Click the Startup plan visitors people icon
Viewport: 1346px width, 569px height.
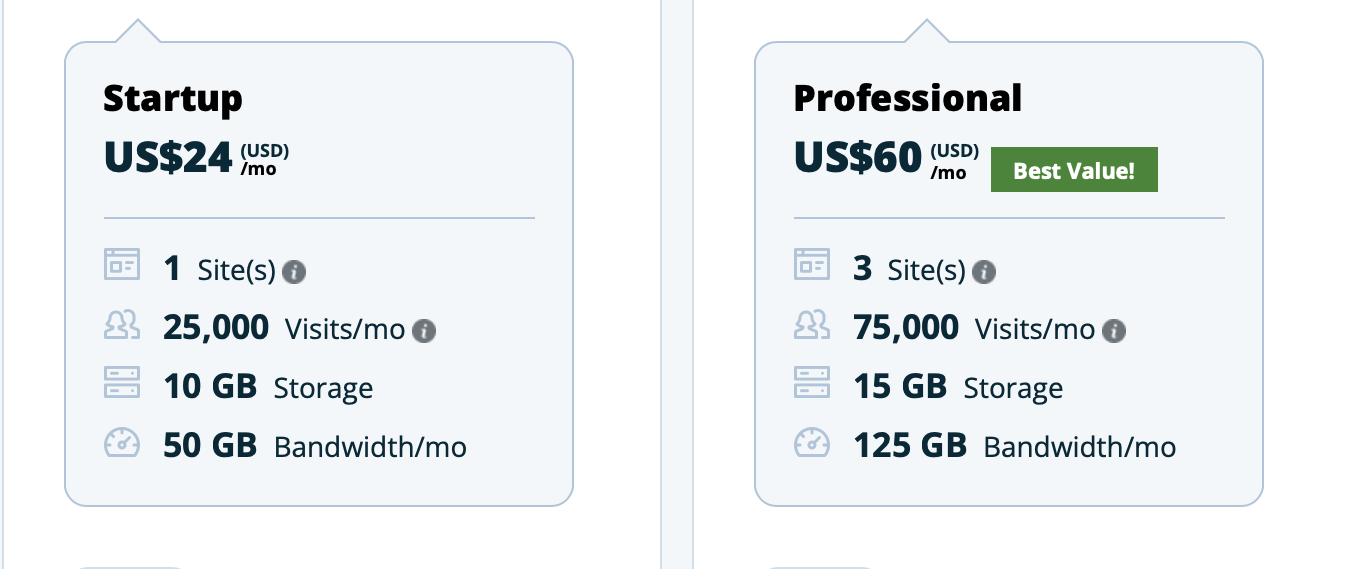122,324
